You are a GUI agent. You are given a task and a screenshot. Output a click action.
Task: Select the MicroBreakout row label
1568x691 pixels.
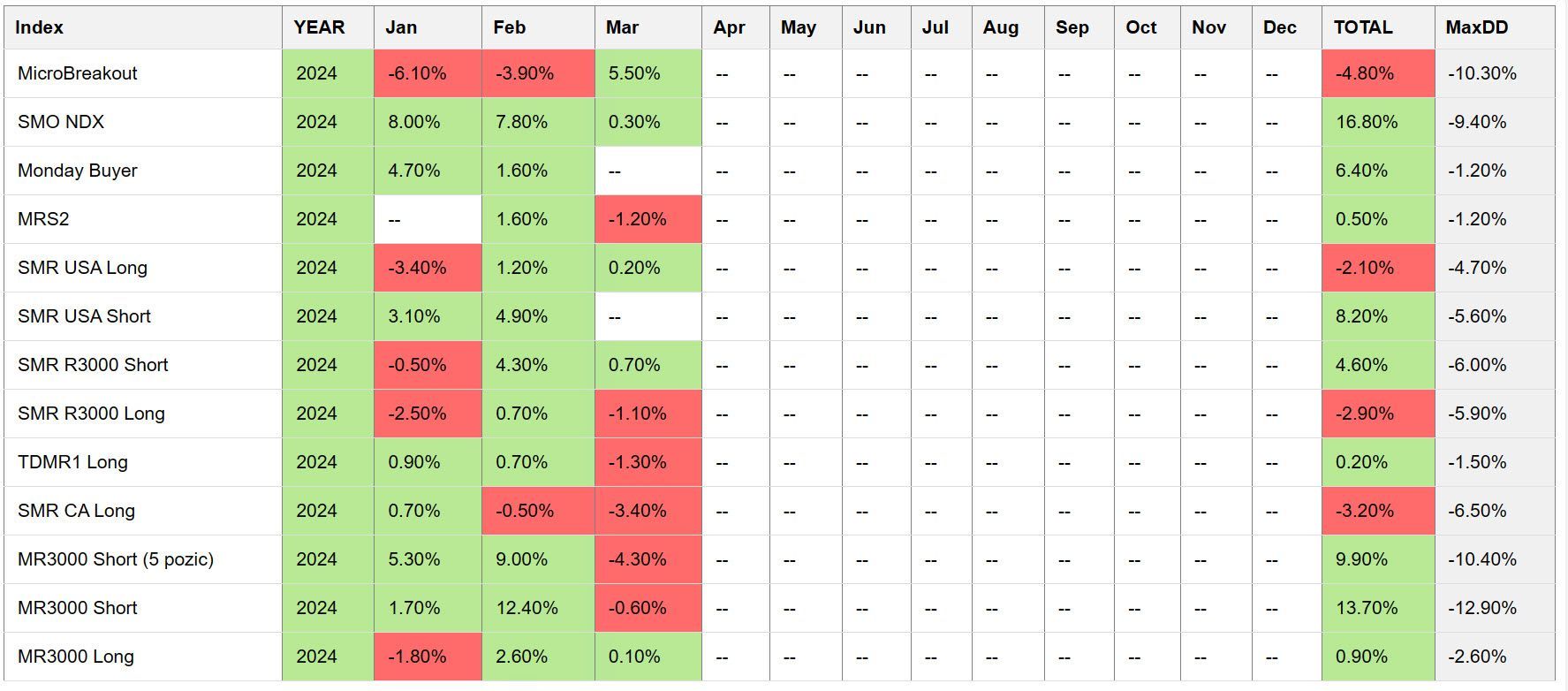pos(78,73)
